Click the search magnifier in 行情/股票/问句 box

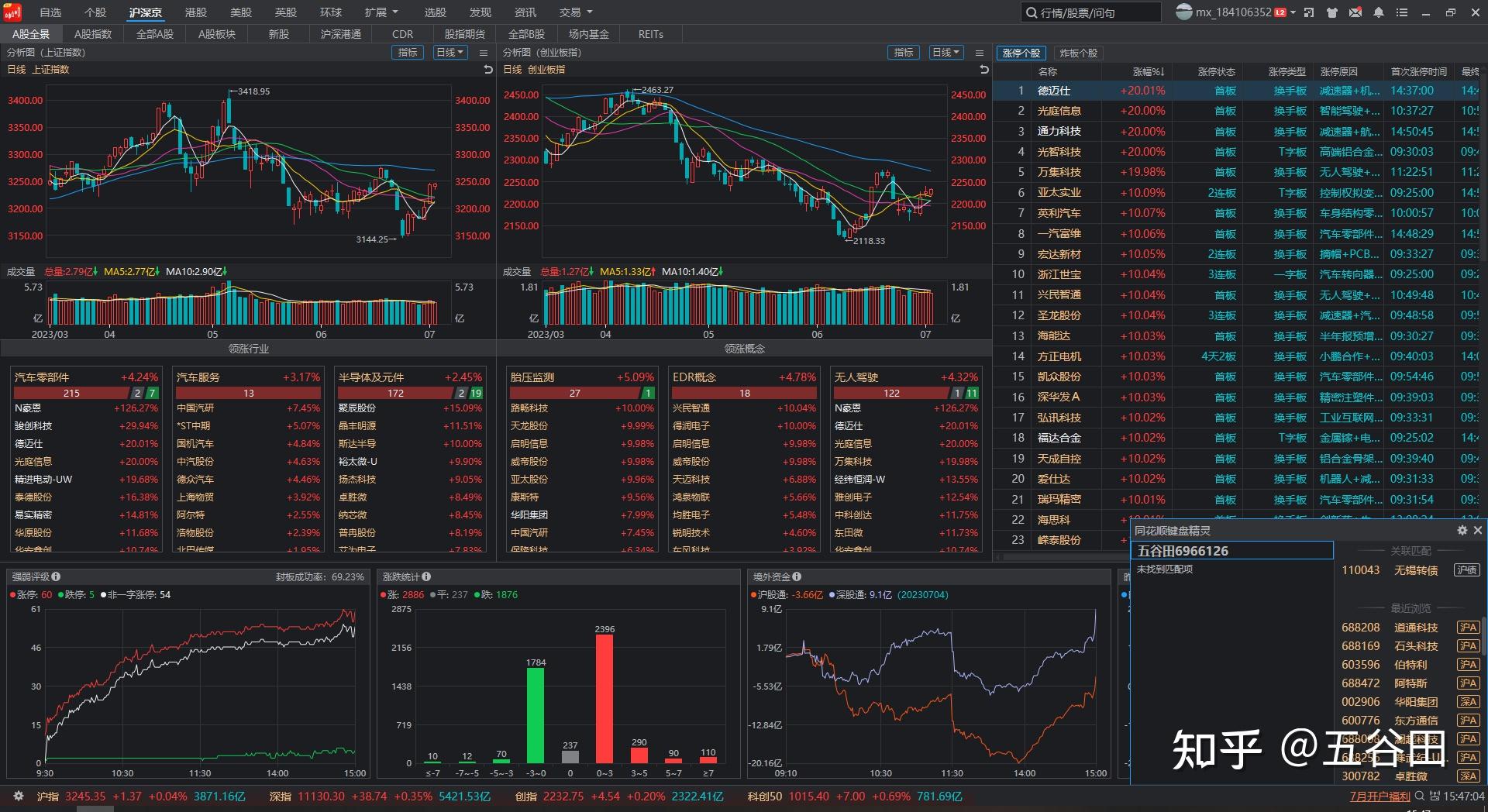(x=1032, y=12)
